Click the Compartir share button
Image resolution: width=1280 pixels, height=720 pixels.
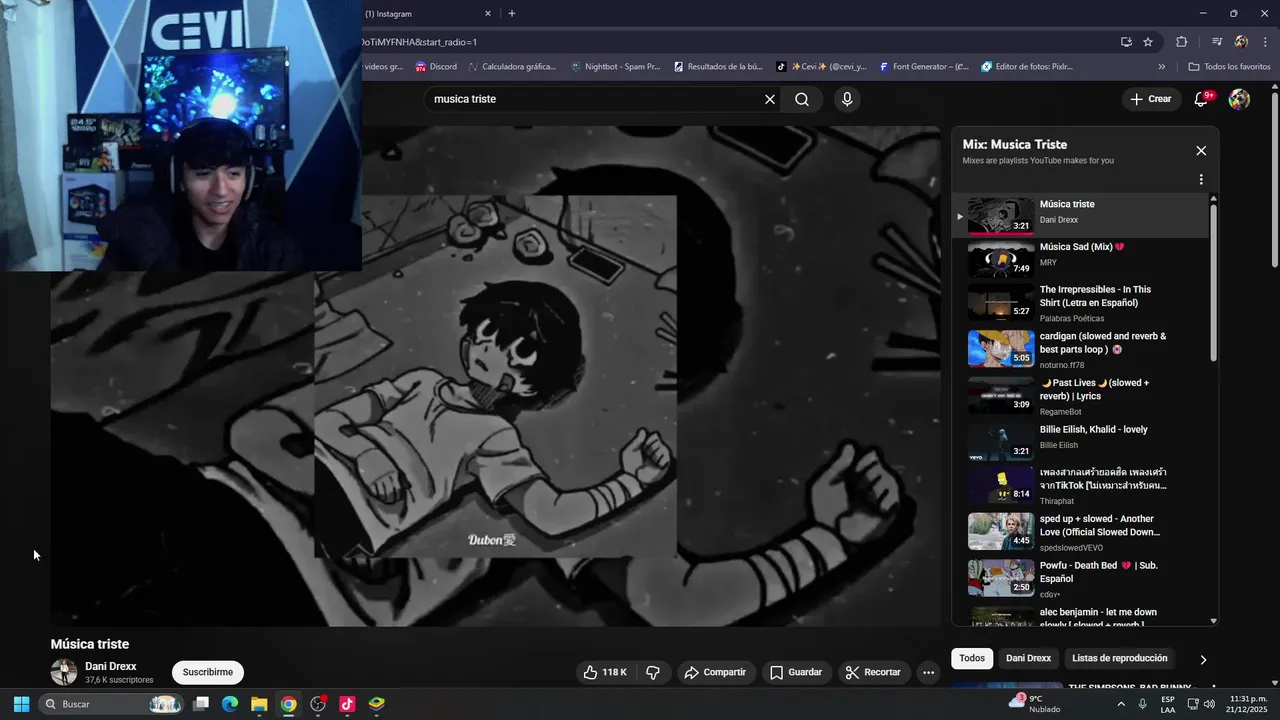(715, 672)
